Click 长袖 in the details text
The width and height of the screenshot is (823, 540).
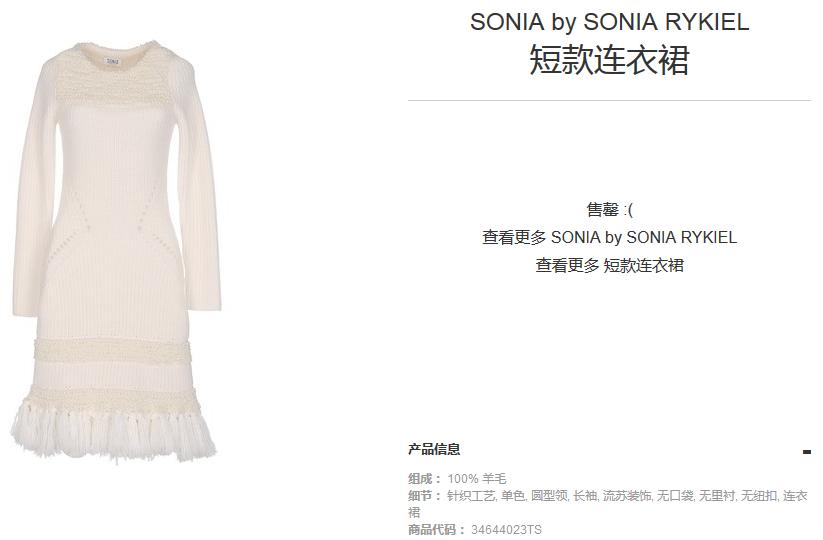pos(585,495)
